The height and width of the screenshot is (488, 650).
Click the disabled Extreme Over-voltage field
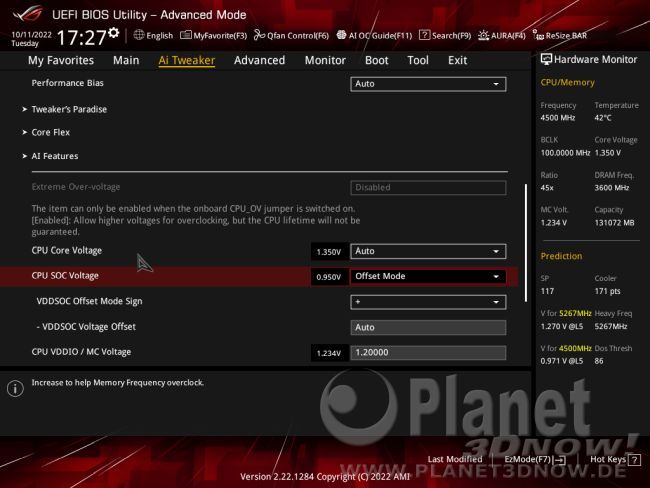[428, 187]
